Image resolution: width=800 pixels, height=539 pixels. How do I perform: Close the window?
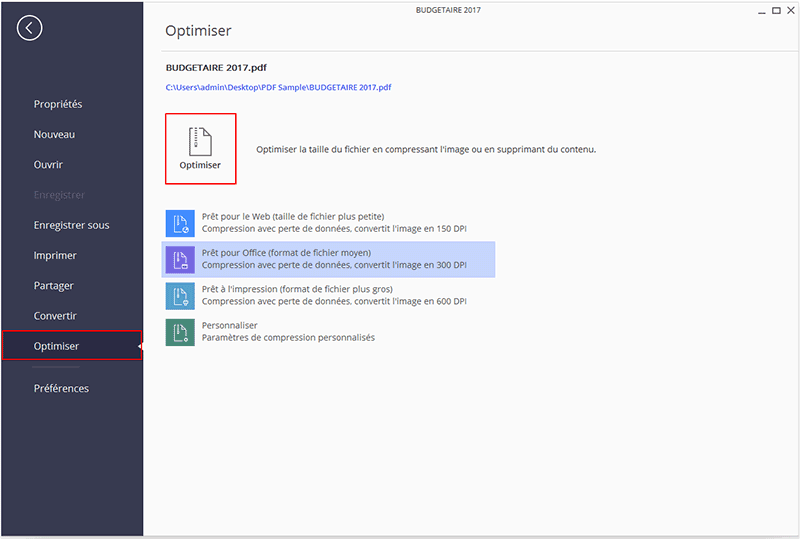pos(791,10)
